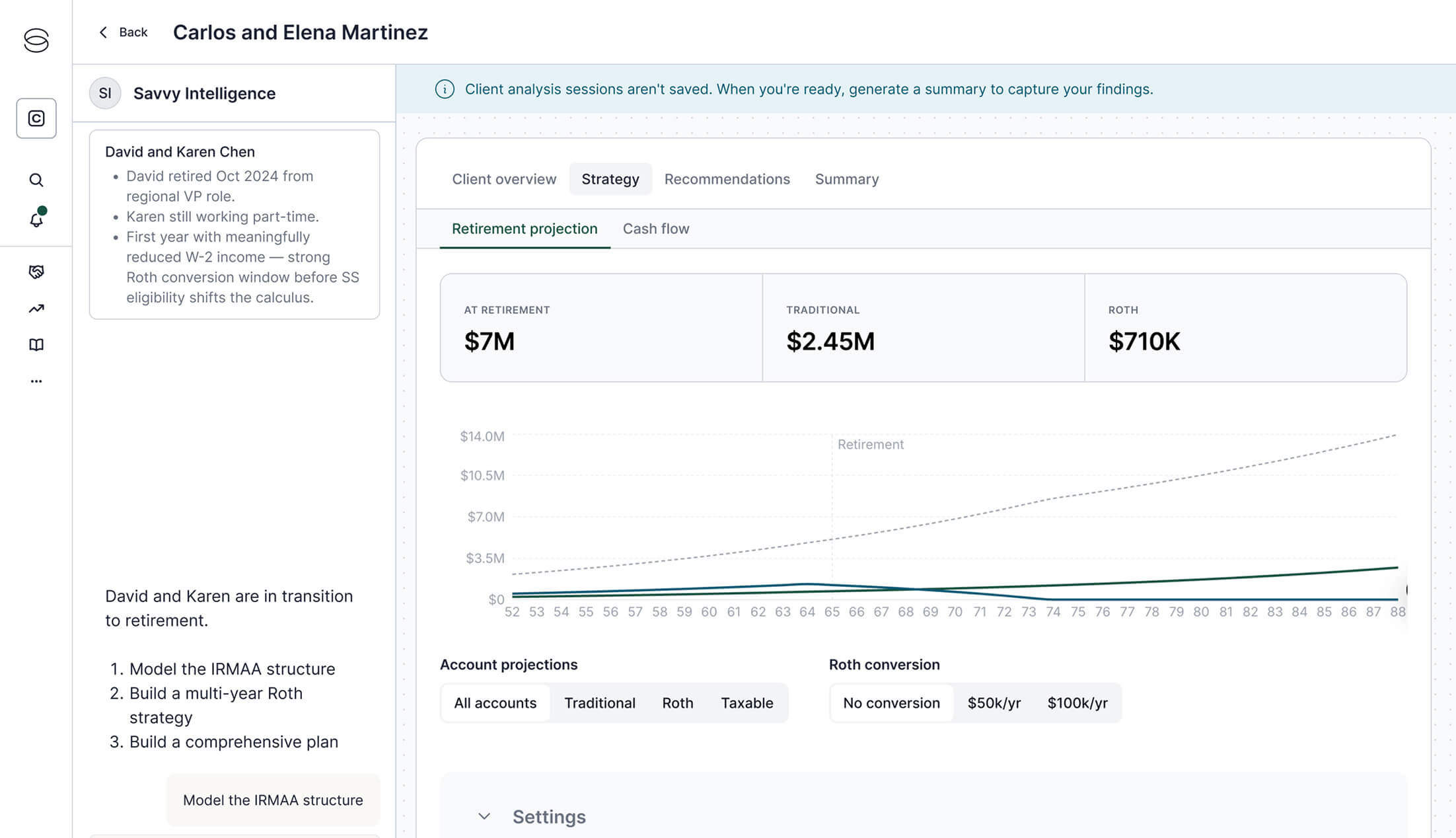
Task: Click the handshake icon in sidebar
Action: (36, 272)
